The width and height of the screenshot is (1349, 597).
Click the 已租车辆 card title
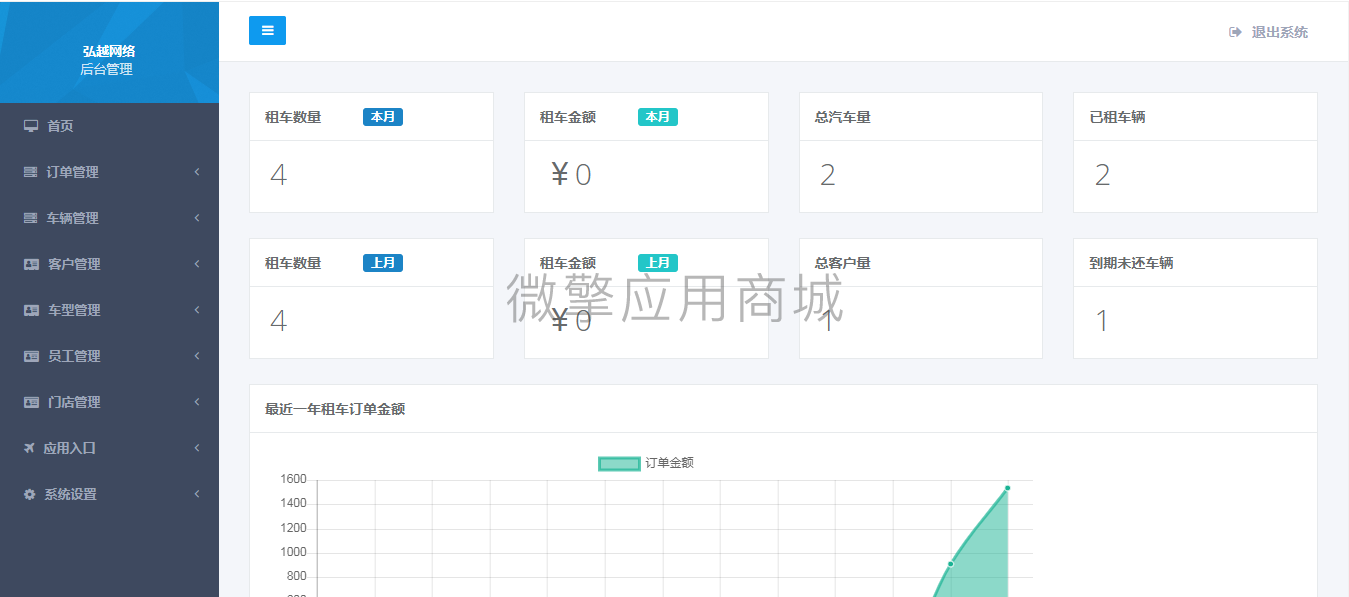tap(1118, 117)
